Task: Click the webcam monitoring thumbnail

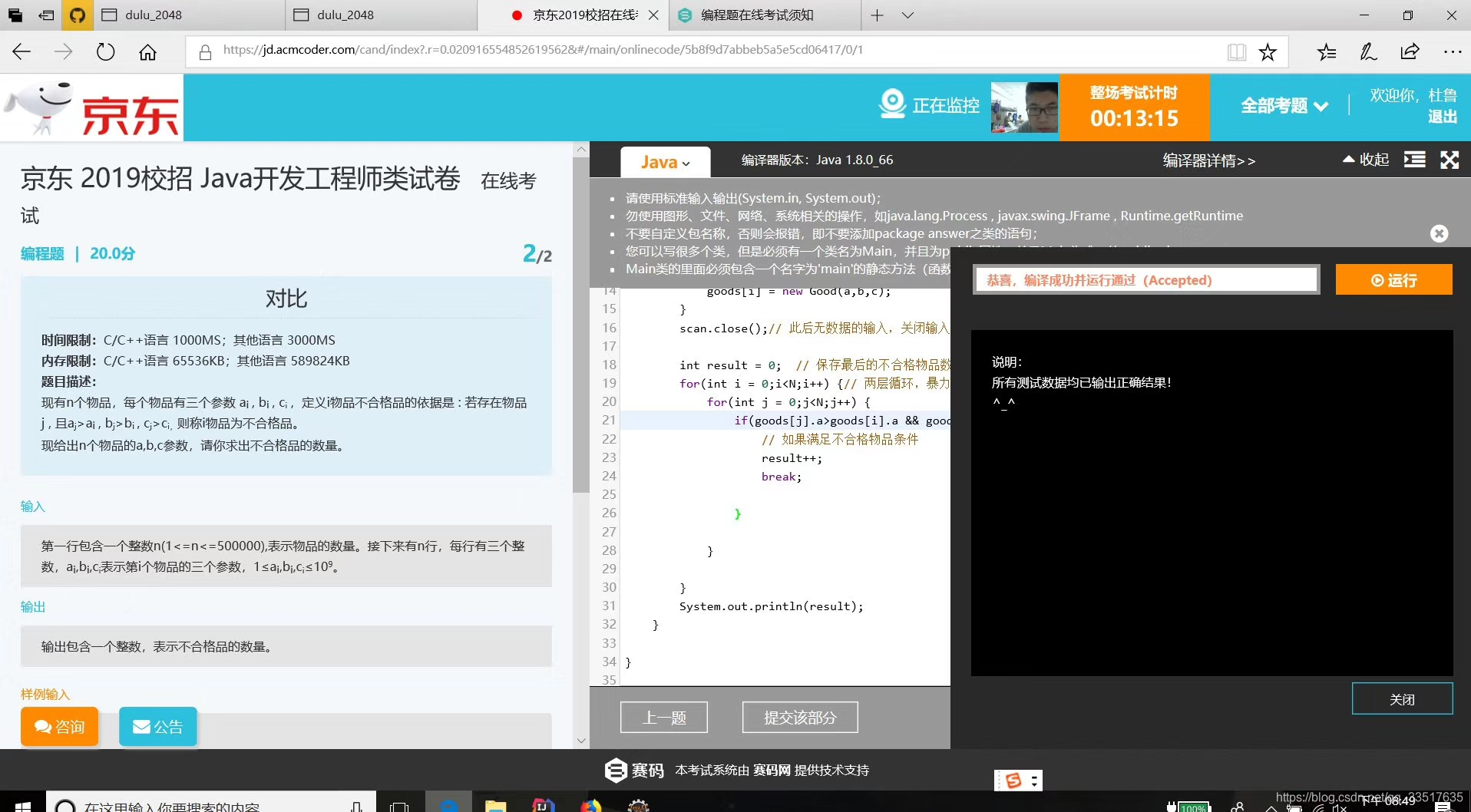Action: point(1024,107)
